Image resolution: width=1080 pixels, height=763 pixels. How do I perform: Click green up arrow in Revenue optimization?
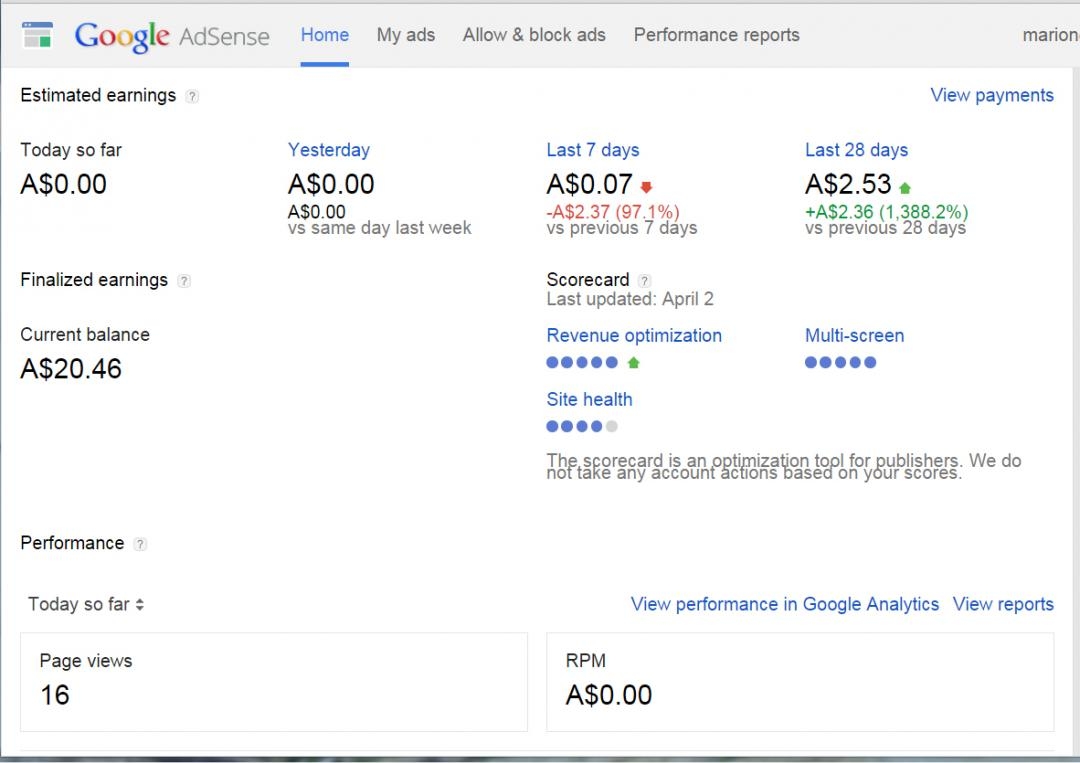(634, 362)
